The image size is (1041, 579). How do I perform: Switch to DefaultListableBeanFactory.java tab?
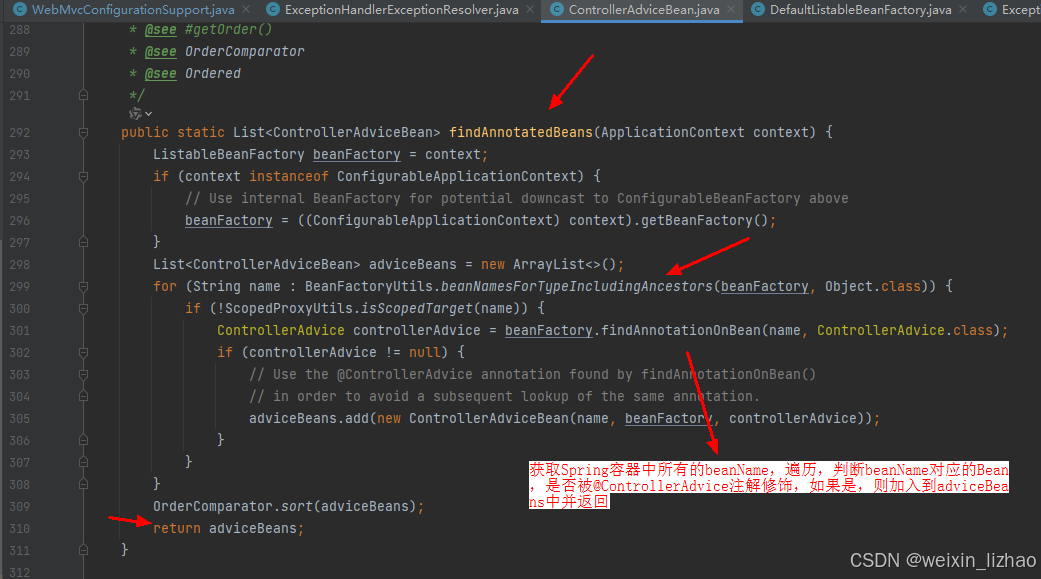(860, 9)
